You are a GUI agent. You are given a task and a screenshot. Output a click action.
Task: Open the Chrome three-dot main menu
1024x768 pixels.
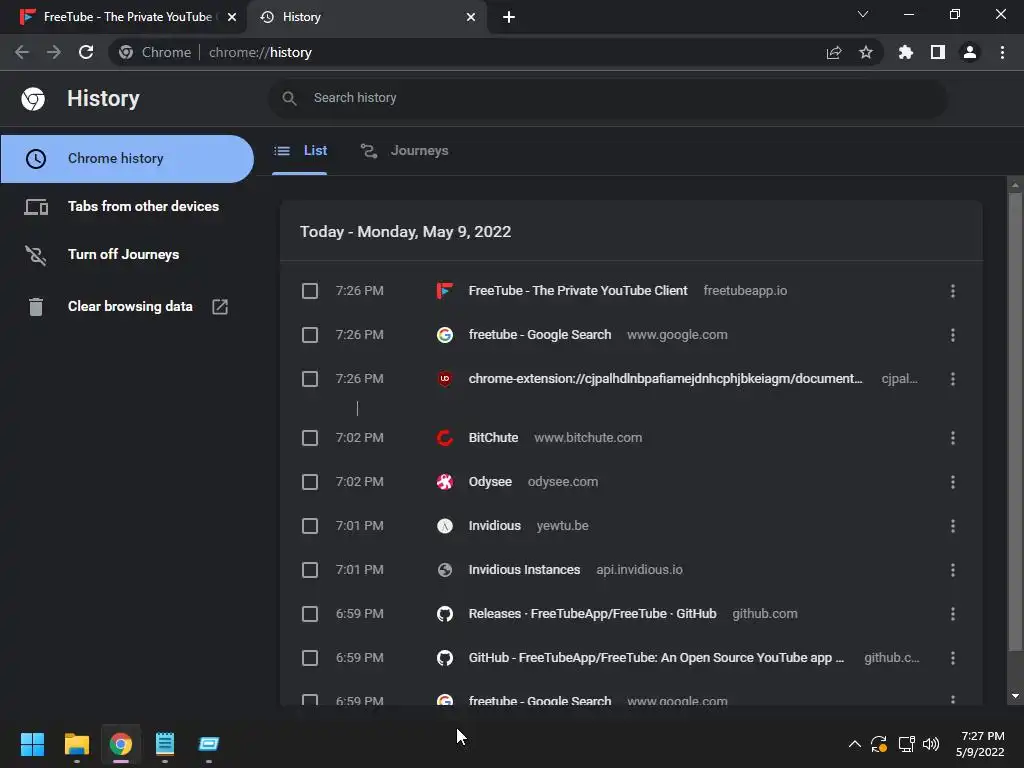pos(1002,52)
